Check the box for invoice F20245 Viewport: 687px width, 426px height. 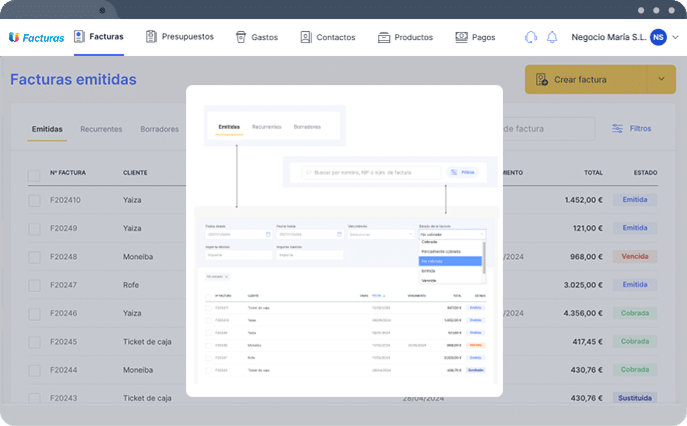(x=34, y=342)
